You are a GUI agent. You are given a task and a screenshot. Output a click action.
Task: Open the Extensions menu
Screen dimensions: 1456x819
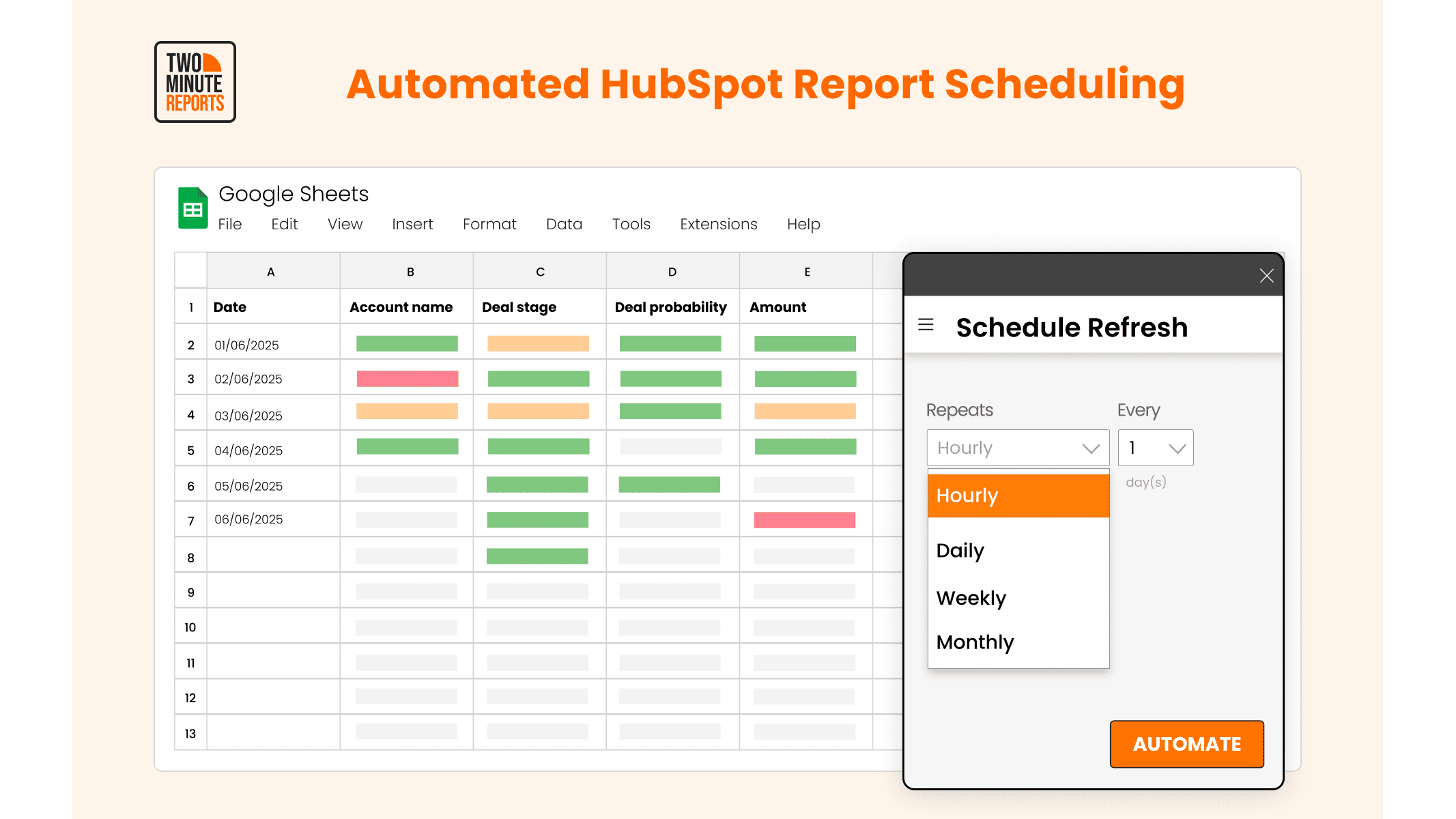pos(718,224)
